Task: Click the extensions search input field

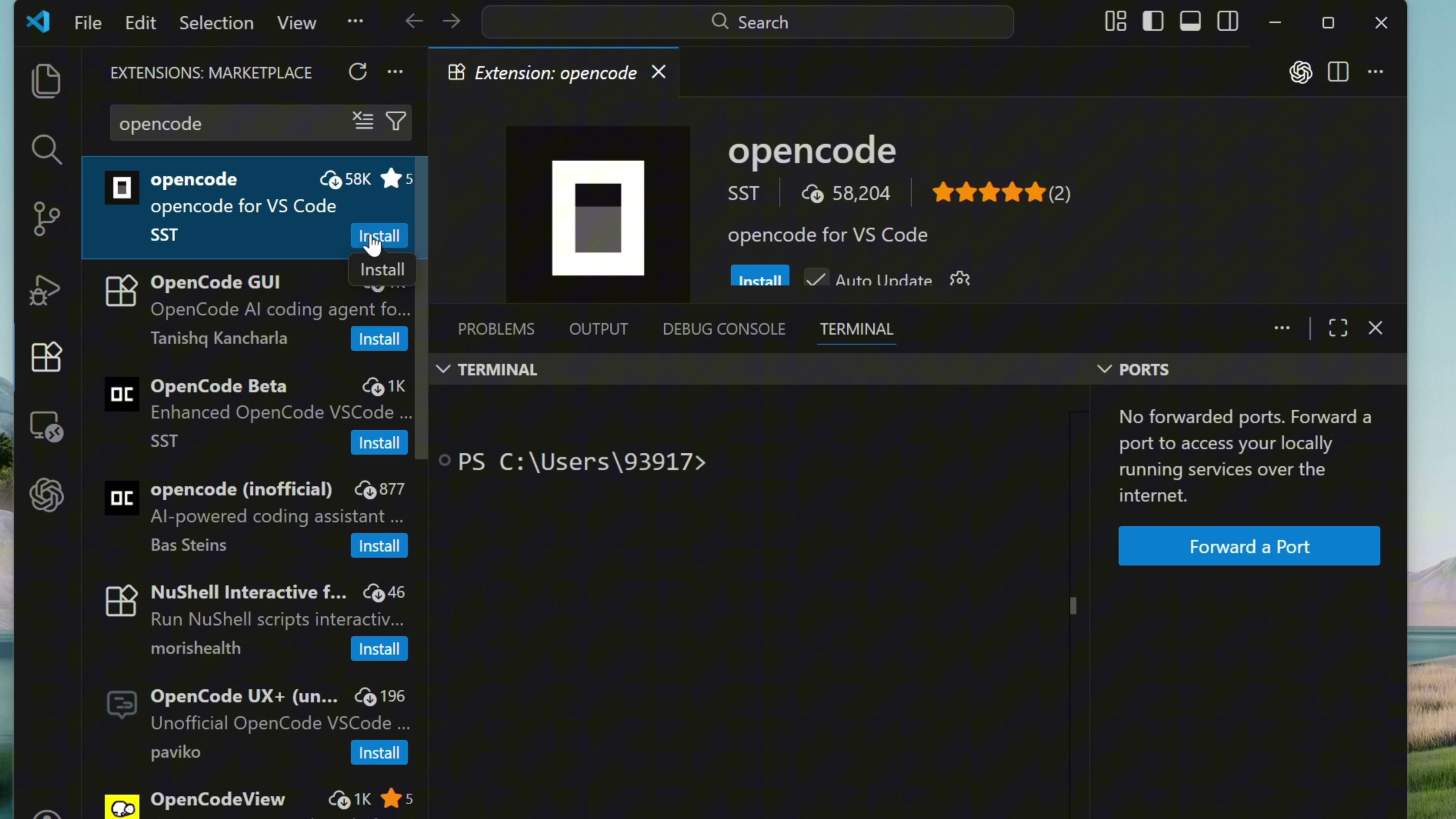Action: [226, 123]
